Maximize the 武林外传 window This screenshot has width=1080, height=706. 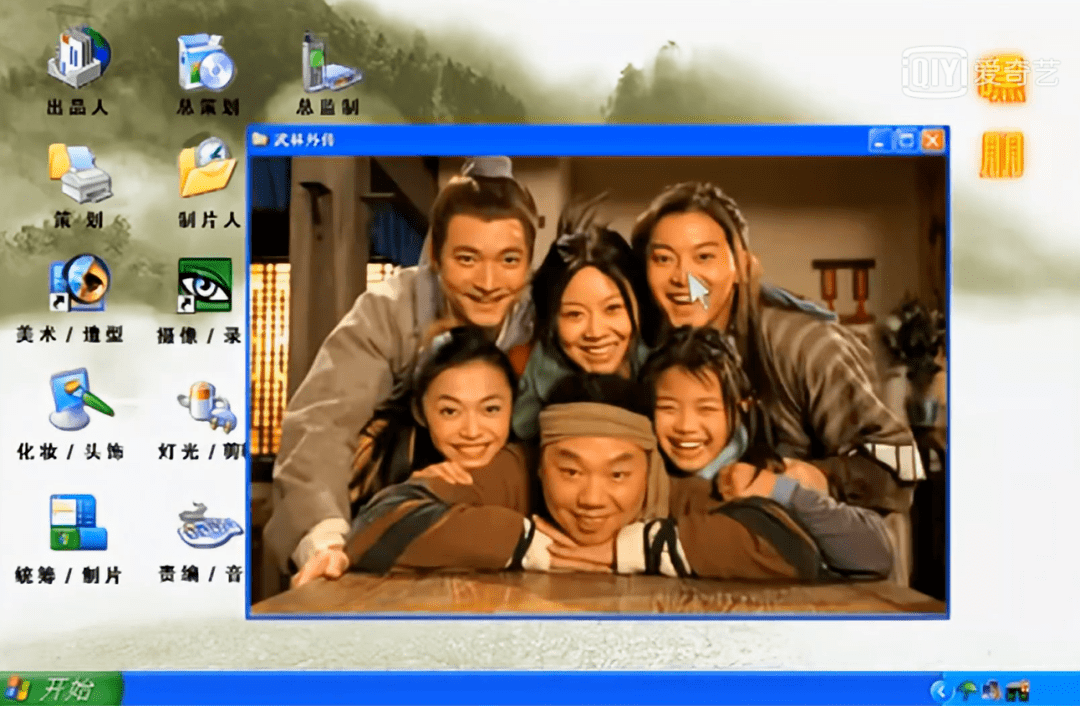click(906, 140)
